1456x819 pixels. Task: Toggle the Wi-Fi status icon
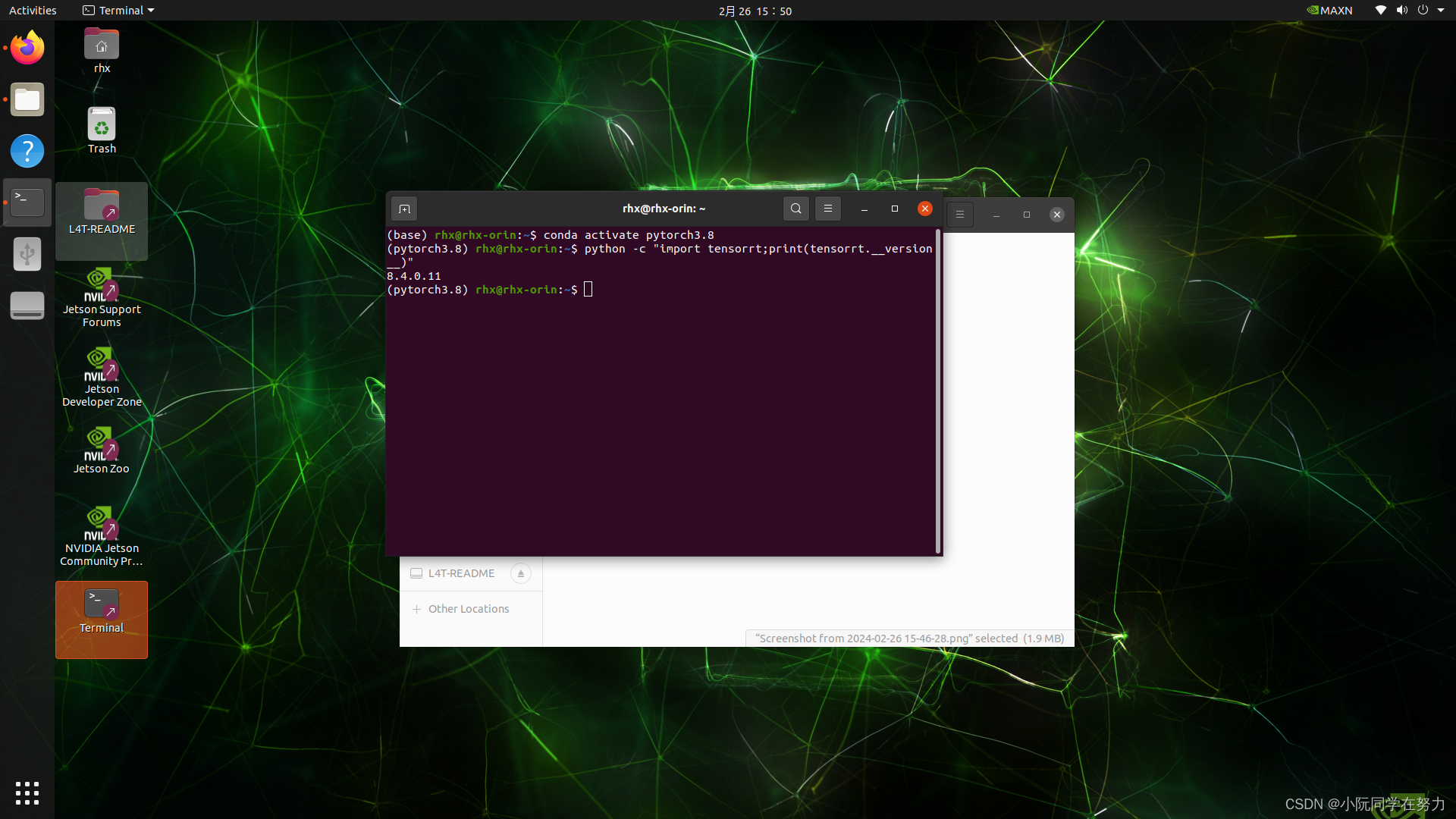click(x=1379, y=10)
